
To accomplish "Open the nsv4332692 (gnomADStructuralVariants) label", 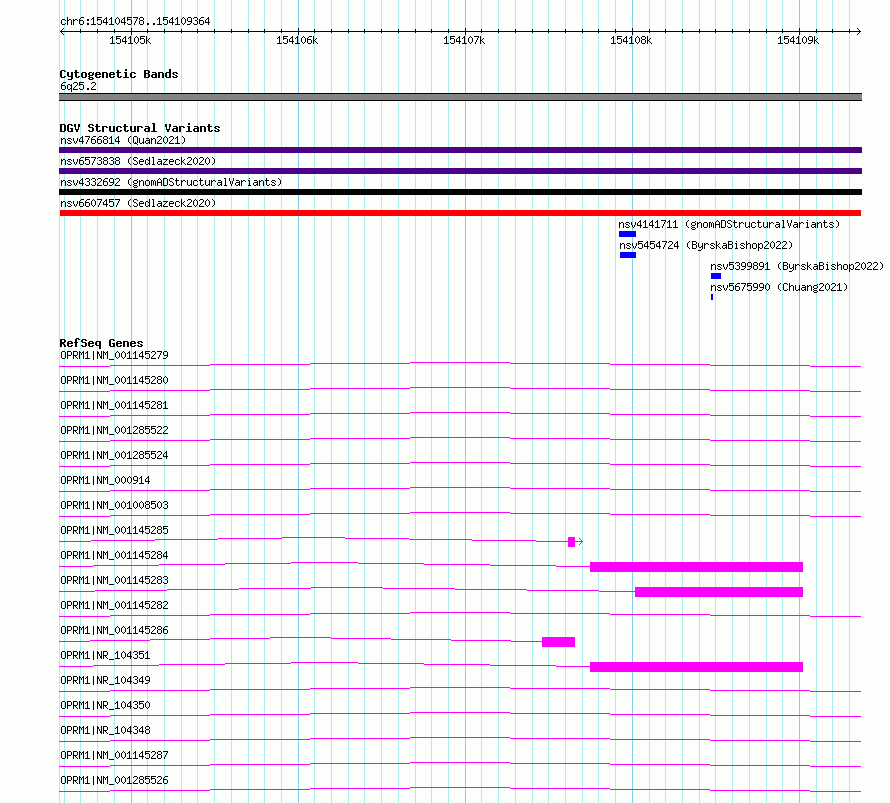I will tap(171, 182).
